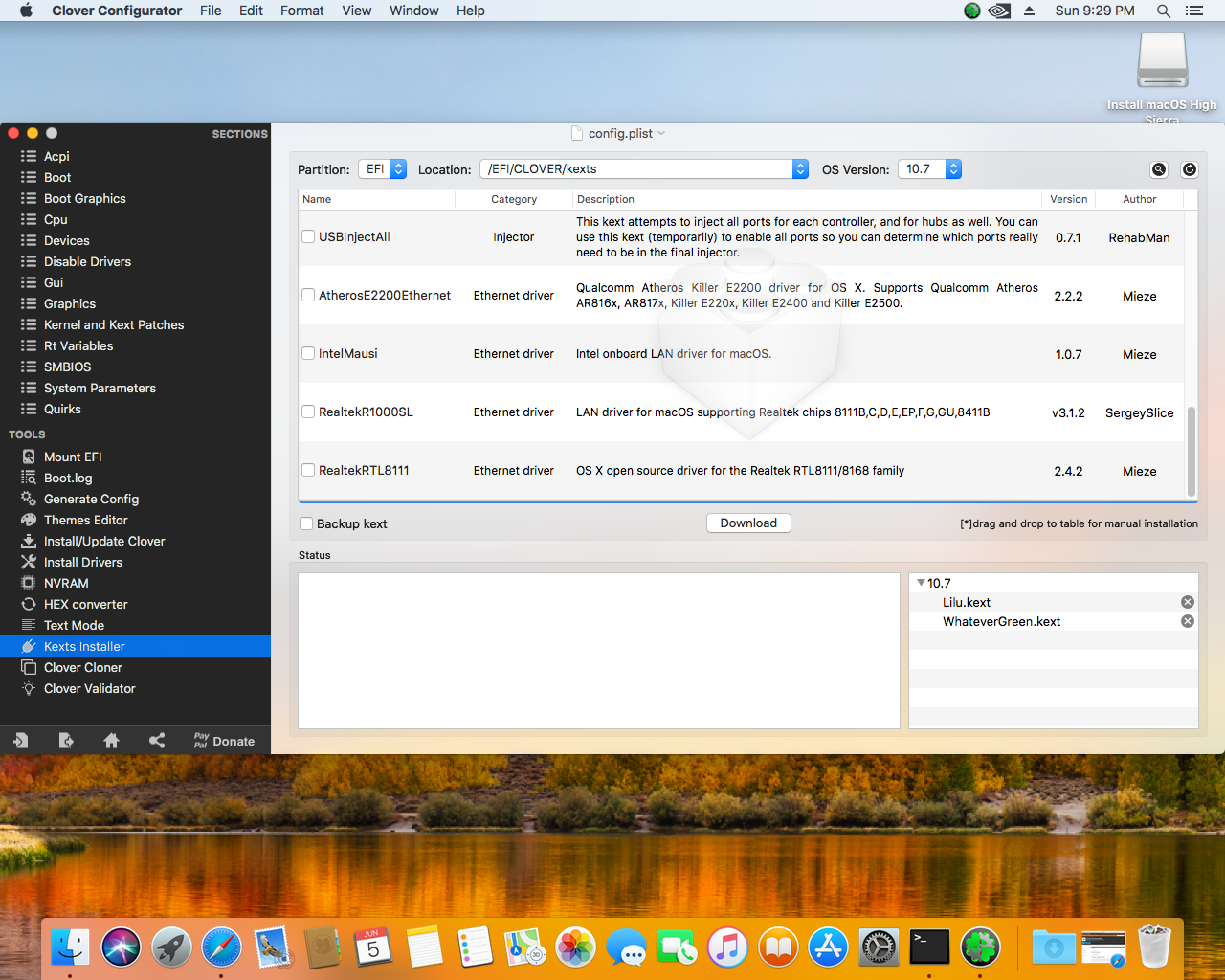
Task: Open Terminal from the Dock
Action: tap(928, 947)
